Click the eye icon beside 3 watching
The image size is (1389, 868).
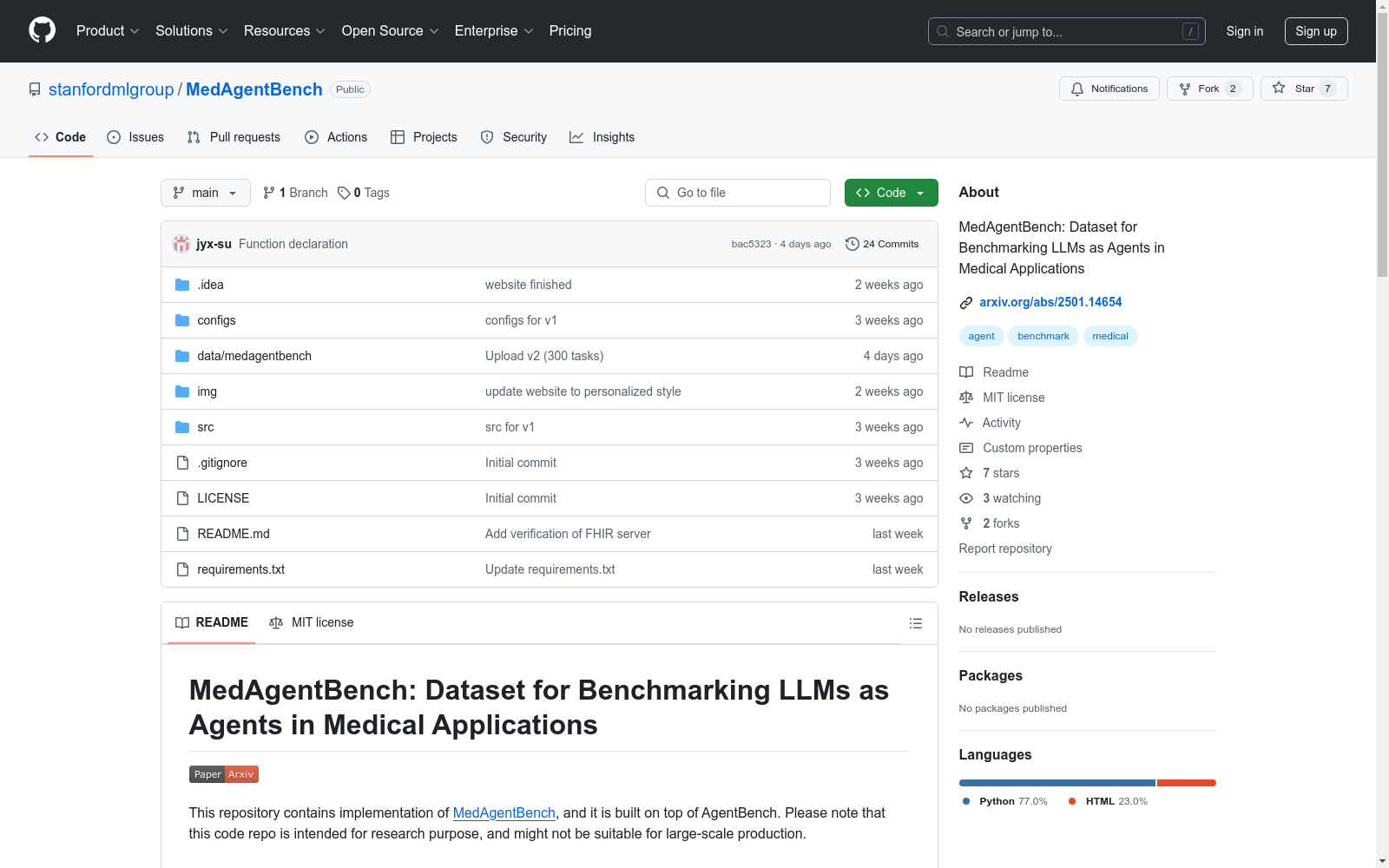point(966,498)
